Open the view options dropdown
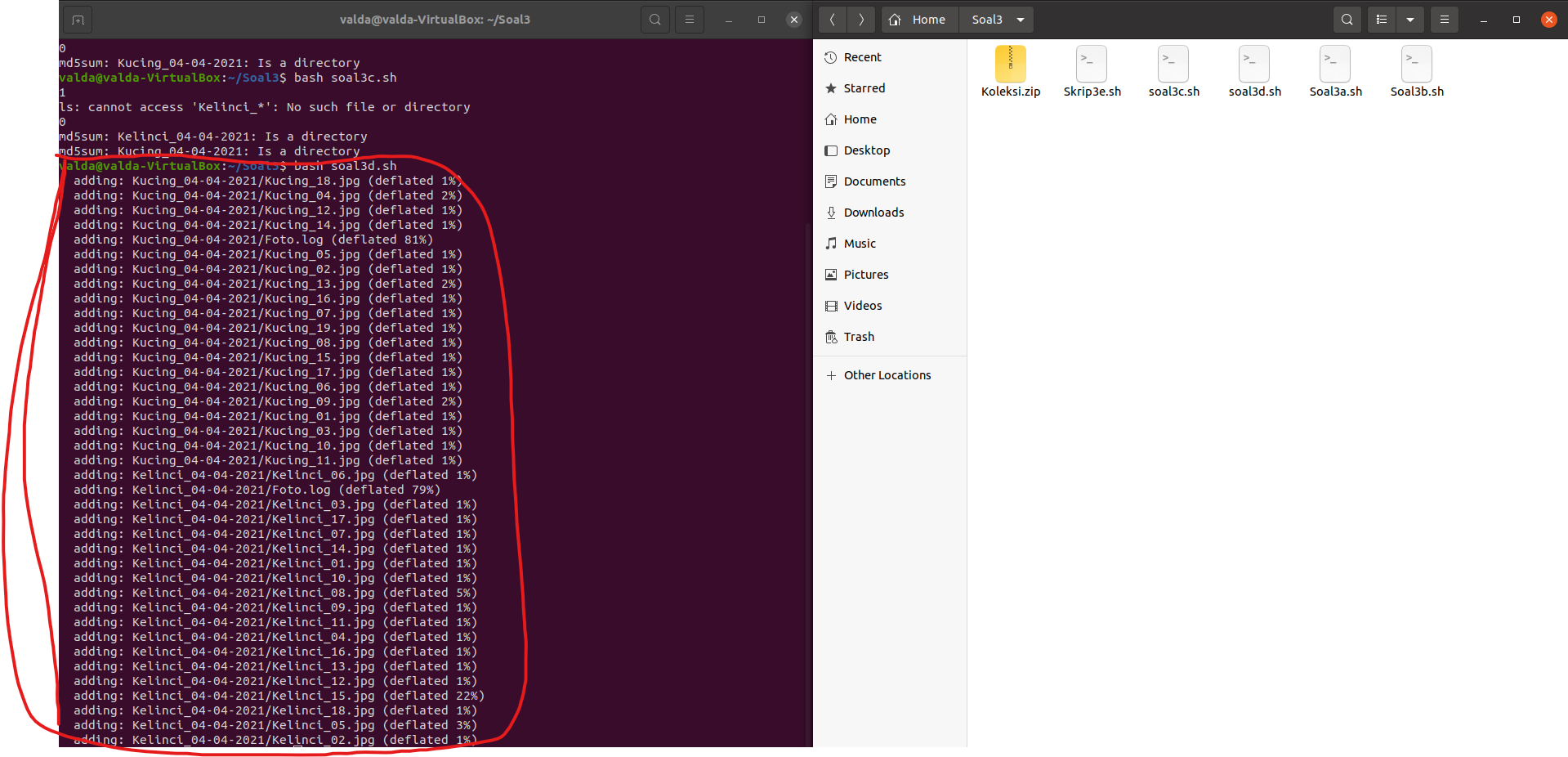The height and width of the screenshot is (757, 1568). pyautogui.click(x=1409, y=19)
